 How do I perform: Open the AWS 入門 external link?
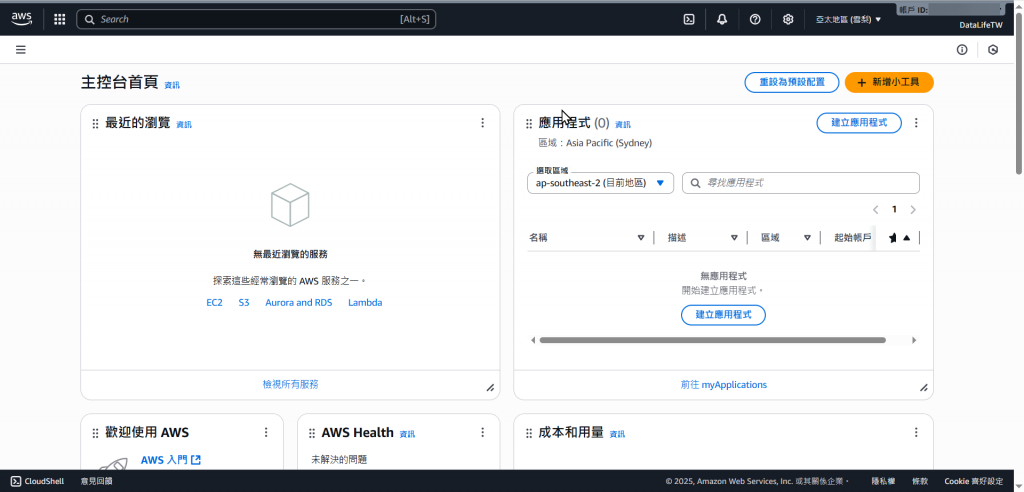coord(170,460)
